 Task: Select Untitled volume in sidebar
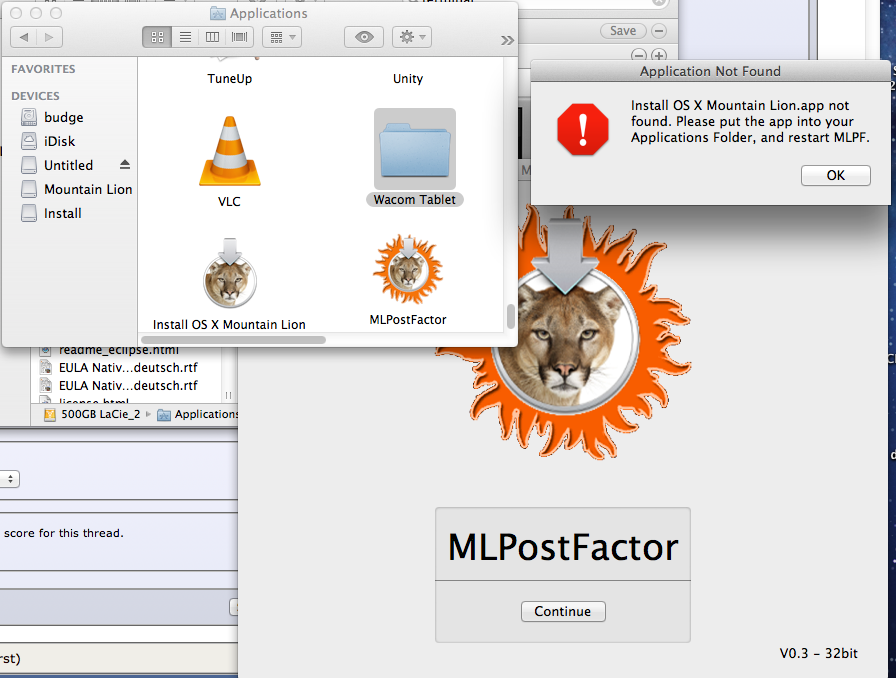point(68,165)
